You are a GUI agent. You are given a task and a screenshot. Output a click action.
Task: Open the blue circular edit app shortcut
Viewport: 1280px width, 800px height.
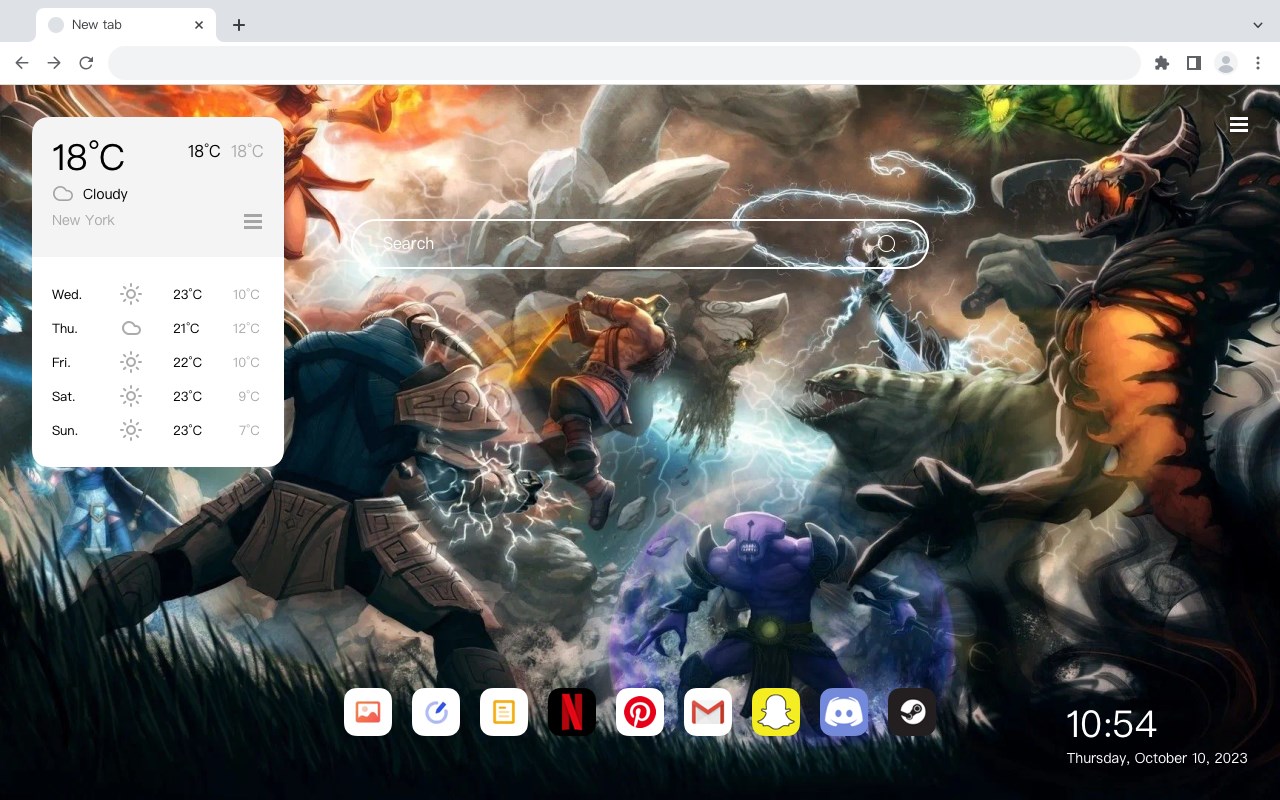click(x=436, y=712)
